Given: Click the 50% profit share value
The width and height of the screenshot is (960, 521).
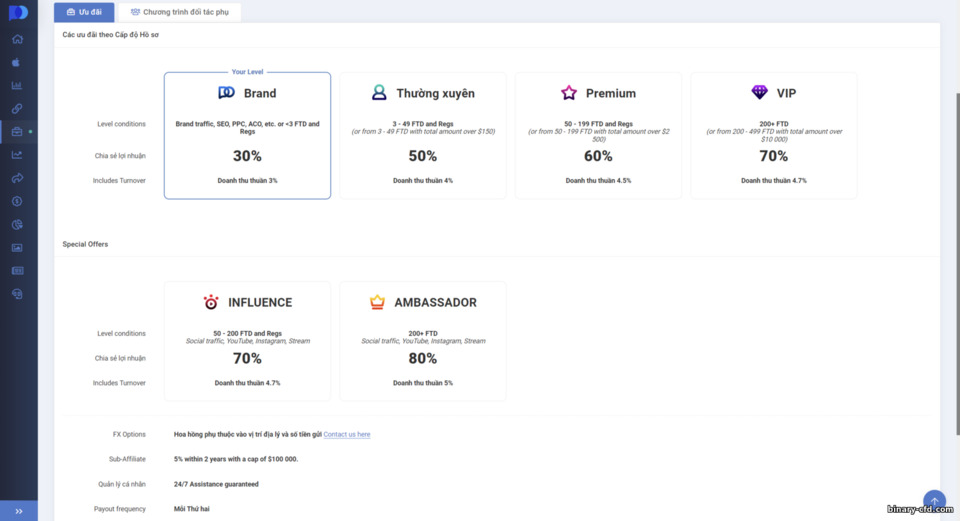Looking at the screenshot, I should 423,156.
